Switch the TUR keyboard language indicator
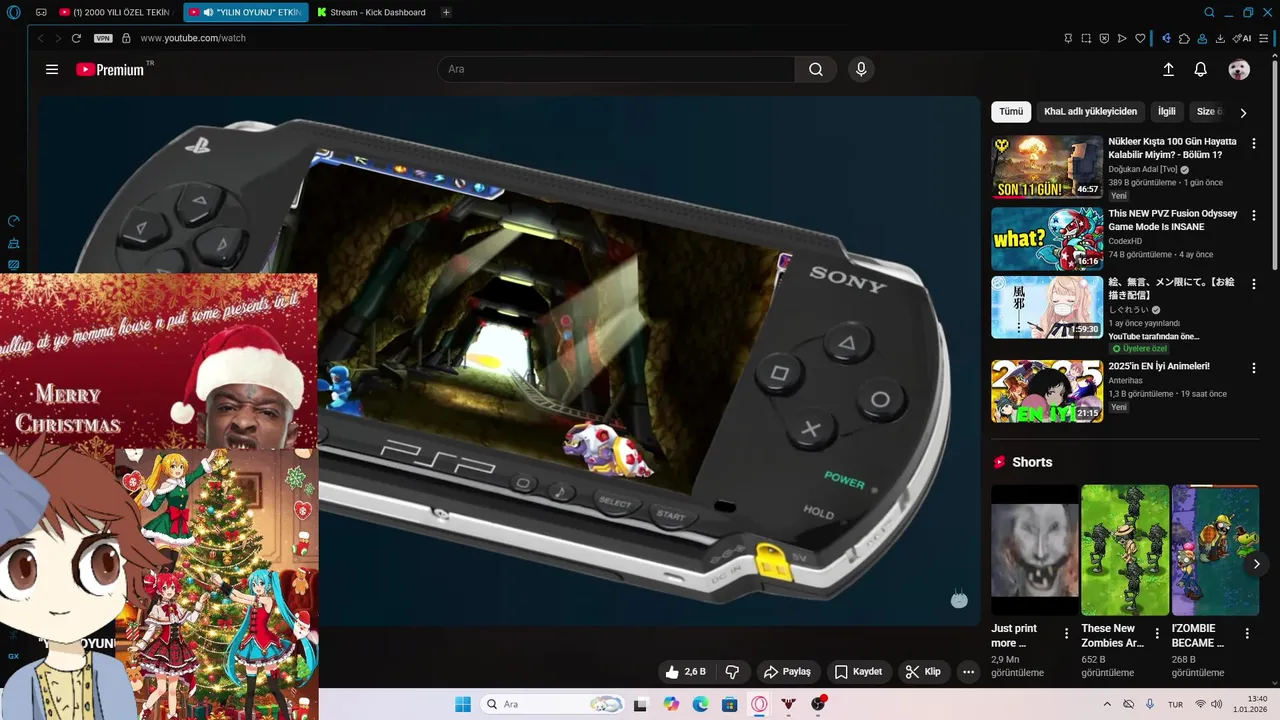The width and height of the screenshot is (1280, 720). pos(1176,704)
